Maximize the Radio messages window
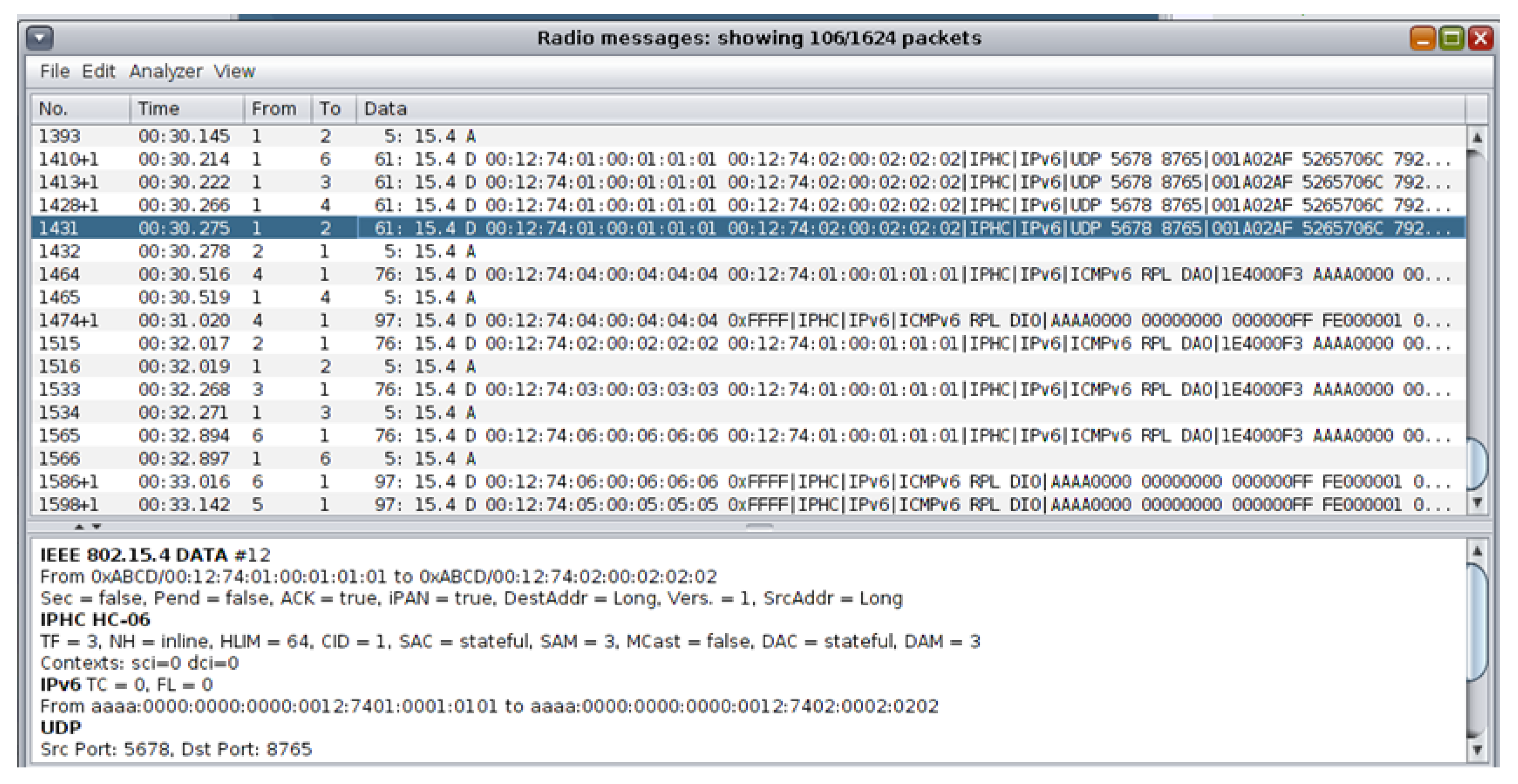This screenshot has width=1518, height=784. (x=1451, y=39)
